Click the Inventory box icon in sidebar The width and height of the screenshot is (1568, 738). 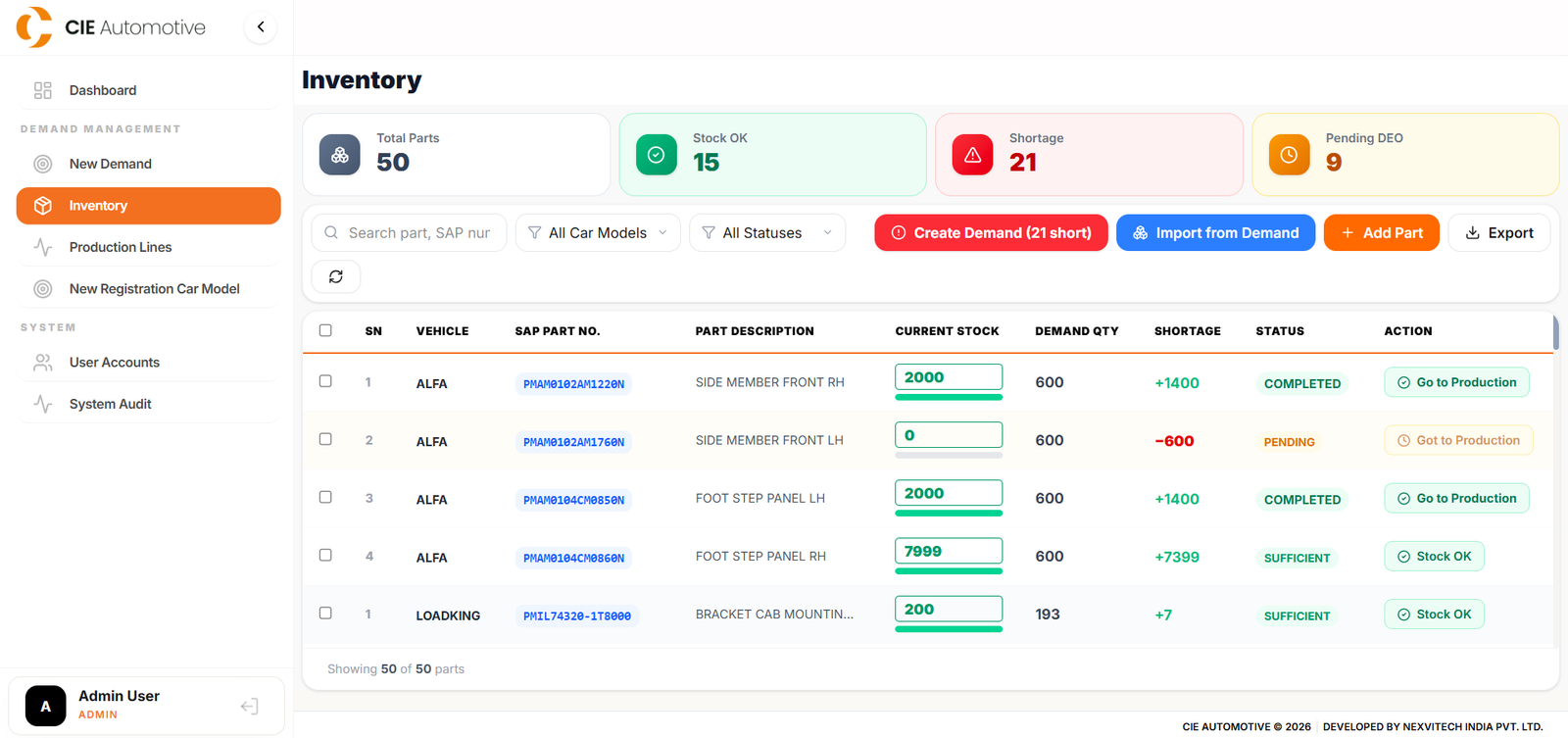[x=43, y=206]
